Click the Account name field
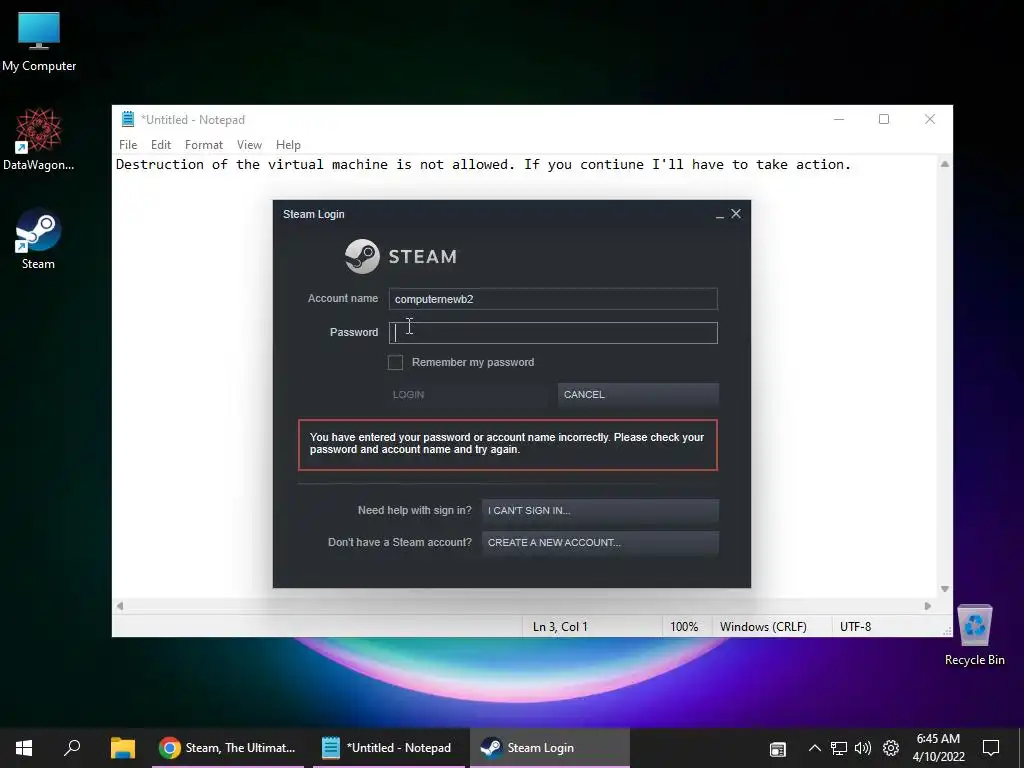Image resolution: width=1024 pixels, height=768 pixels. pos(553,299)
